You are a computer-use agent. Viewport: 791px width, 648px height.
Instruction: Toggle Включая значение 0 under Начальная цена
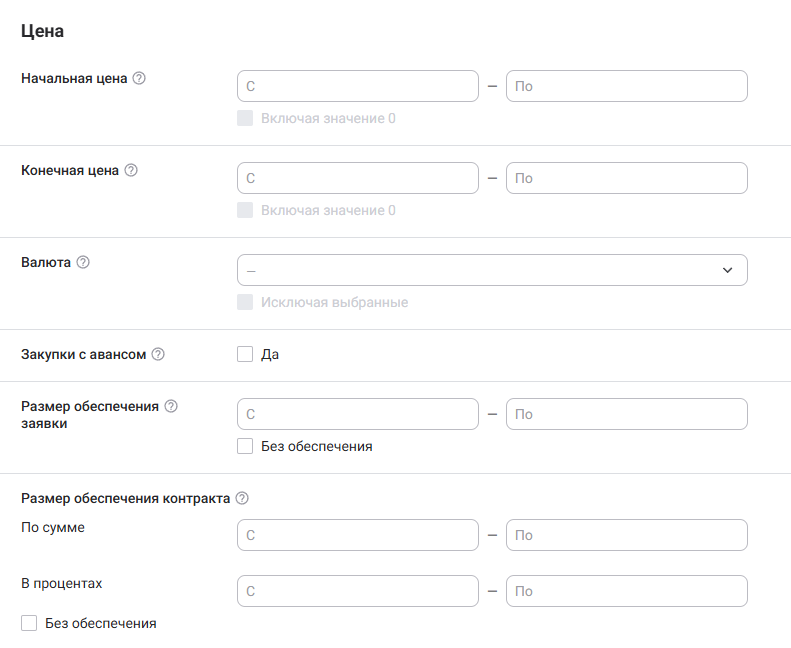coord(245,118)
